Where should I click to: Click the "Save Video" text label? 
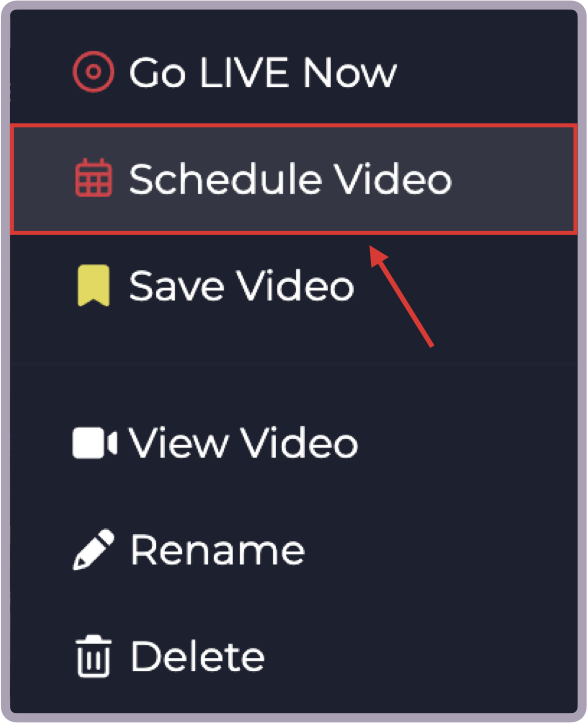click(242, 285)
